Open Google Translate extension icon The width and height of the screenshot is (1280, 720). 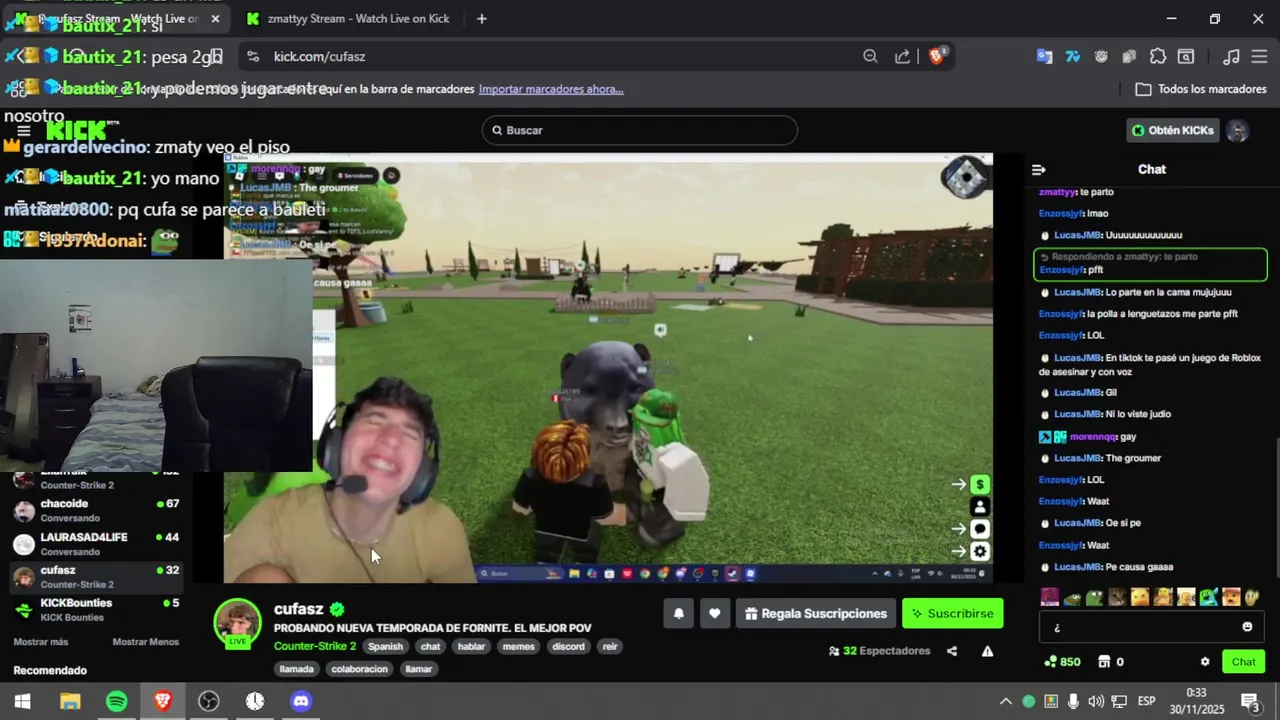click(x=1044, y=56)
